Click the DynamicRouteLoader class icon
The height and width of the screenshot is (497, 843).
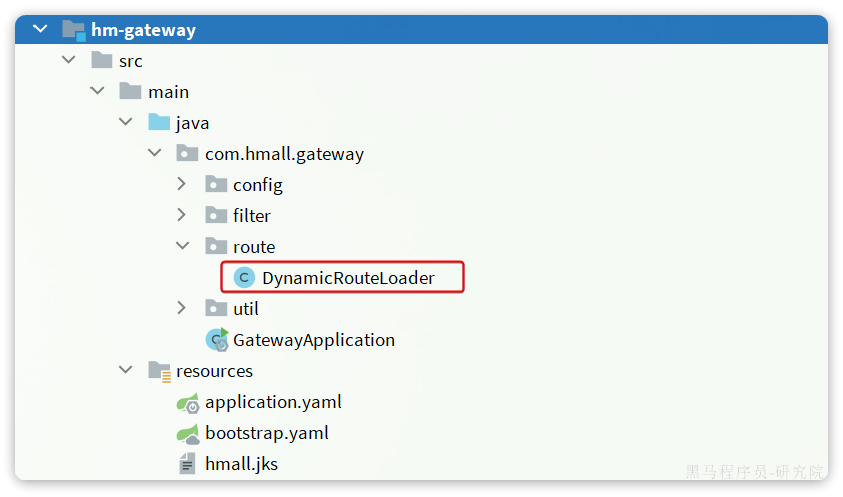pos(243,278)
